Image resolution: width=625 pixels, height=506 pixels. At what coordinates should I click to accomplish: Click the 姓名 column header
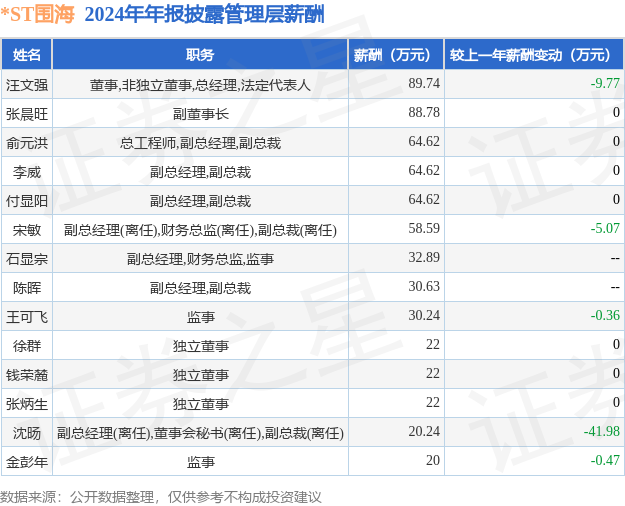(x=27, y=55)
